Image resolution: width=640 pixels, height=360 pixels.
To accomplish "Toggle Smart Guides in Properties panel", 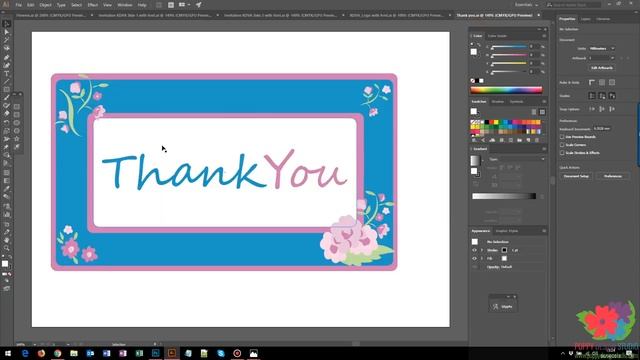I will tap(612, 96).
